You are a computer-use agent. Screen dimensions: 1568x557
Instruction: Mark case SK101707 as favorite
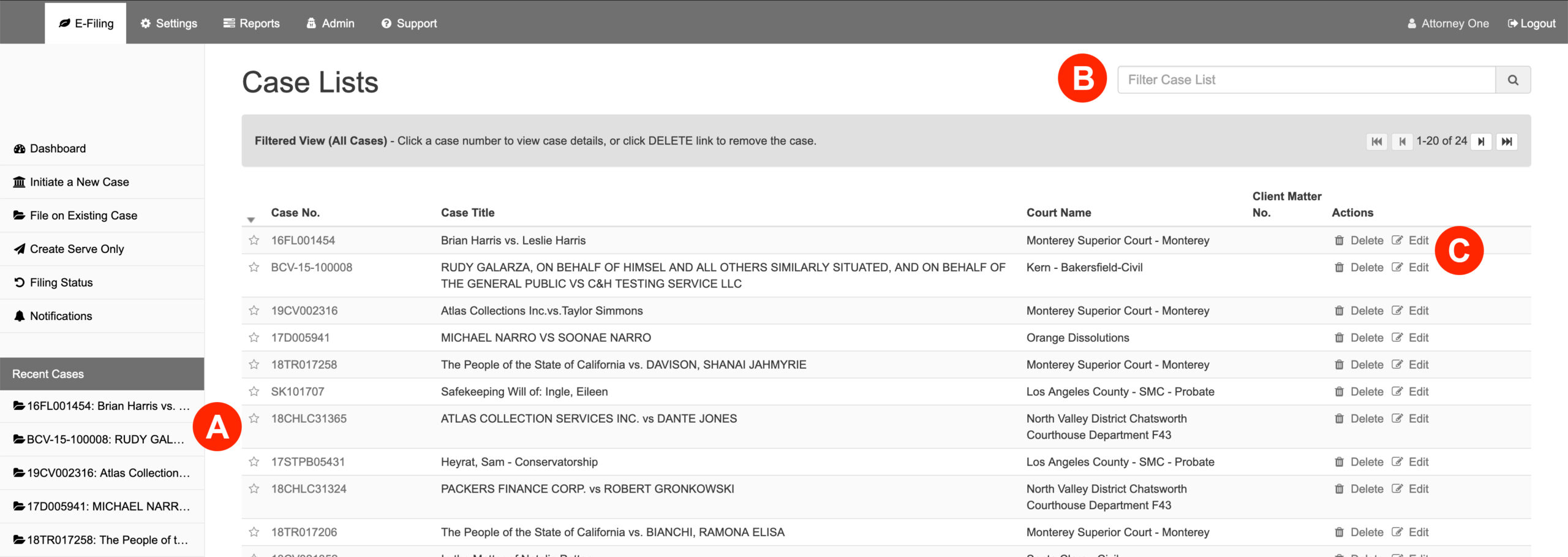click(254, 392)
